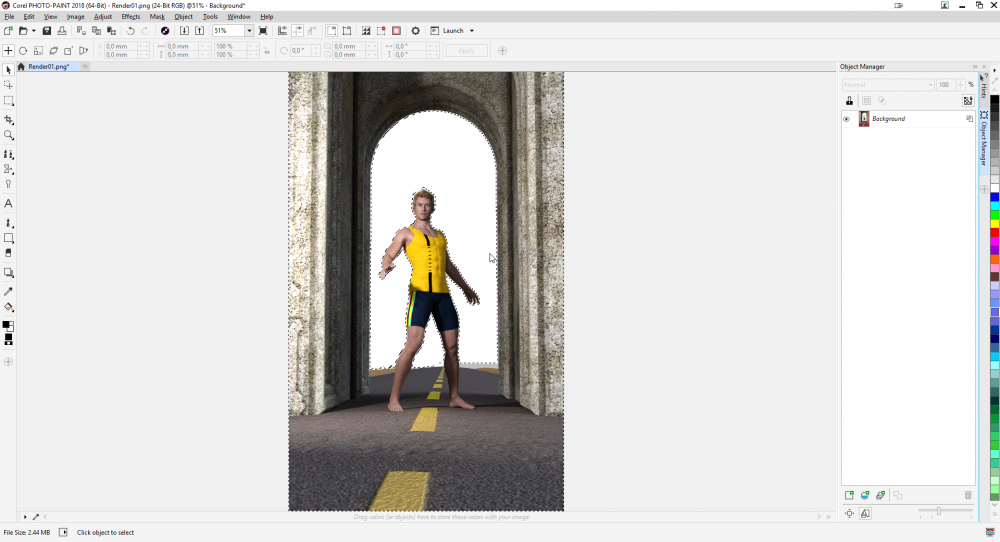Toggle the mask overlay red square button
The width and height of the screenshot is (1000, 542).
397,31
